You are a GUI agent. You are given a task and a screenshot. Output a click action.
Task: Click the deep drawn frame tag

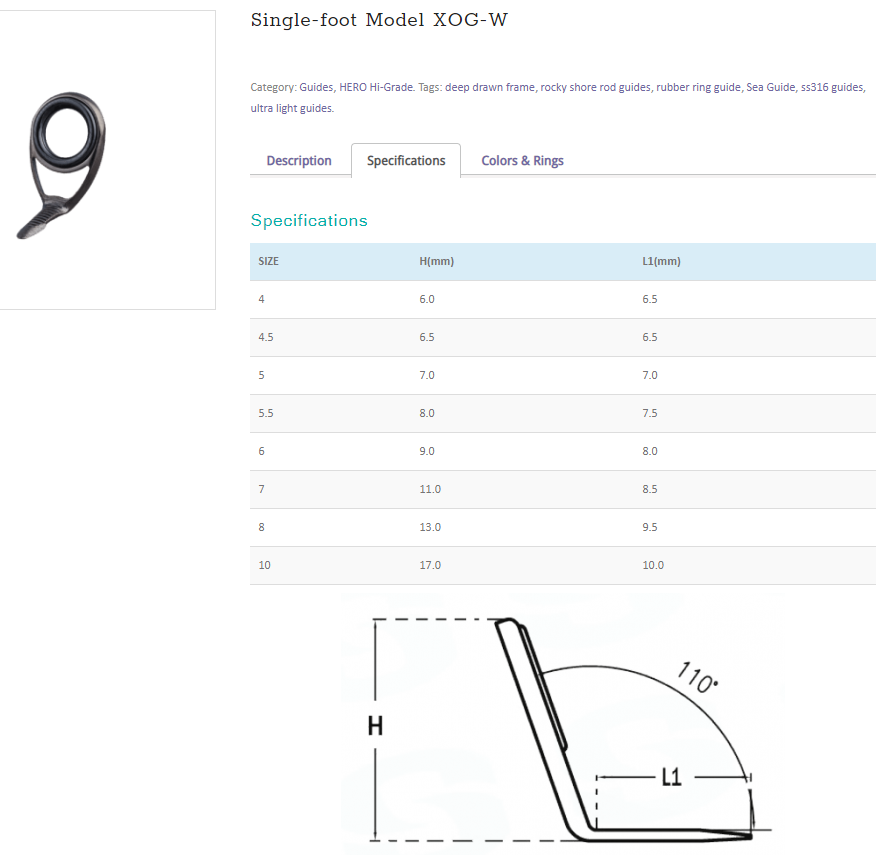pos(490,88)
